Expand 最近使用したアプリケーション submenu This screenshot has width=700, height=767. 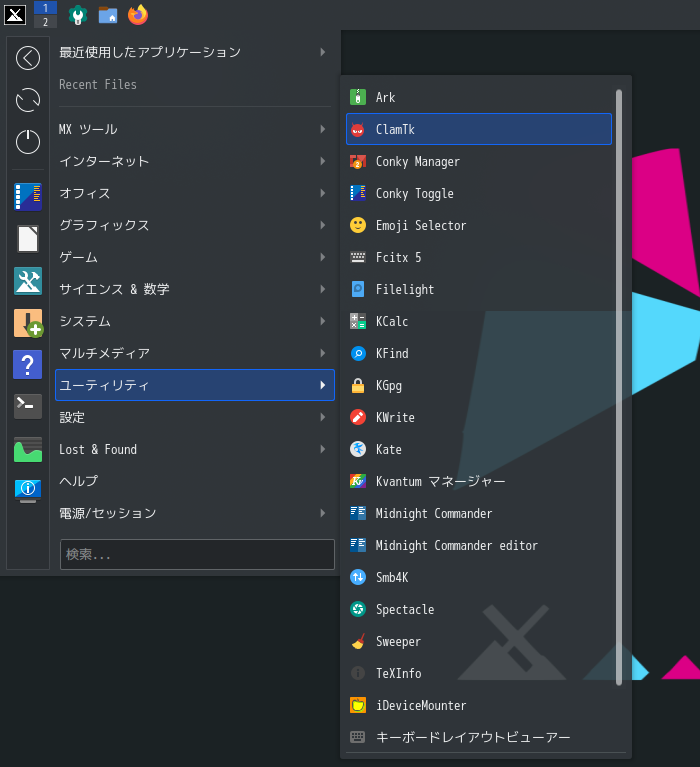(195, 52)
